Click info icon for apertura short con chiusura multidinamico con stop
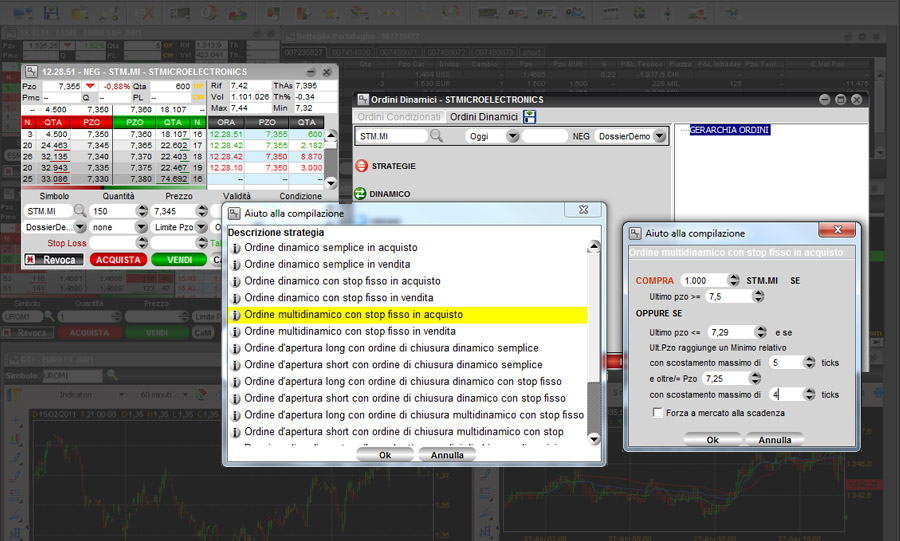The width and height of the screenshot is (900, 541). [x=235, y=432]
